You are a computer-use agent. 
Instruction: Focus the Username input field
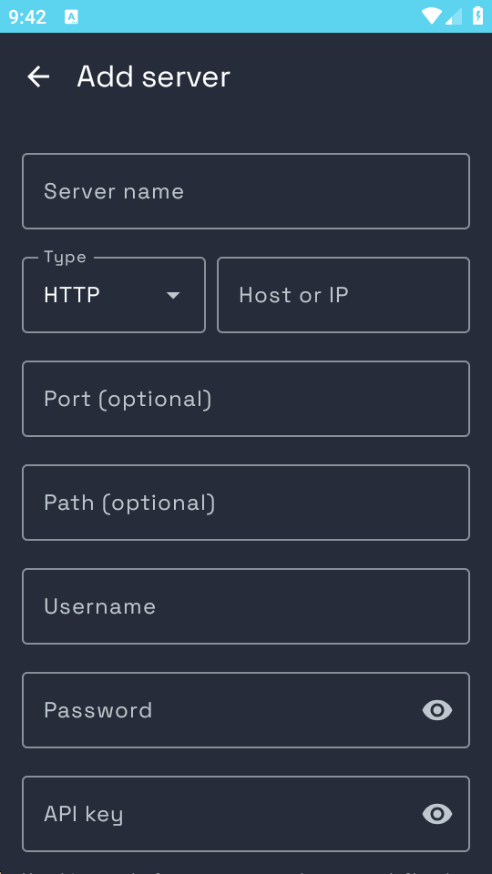point(246,606)
